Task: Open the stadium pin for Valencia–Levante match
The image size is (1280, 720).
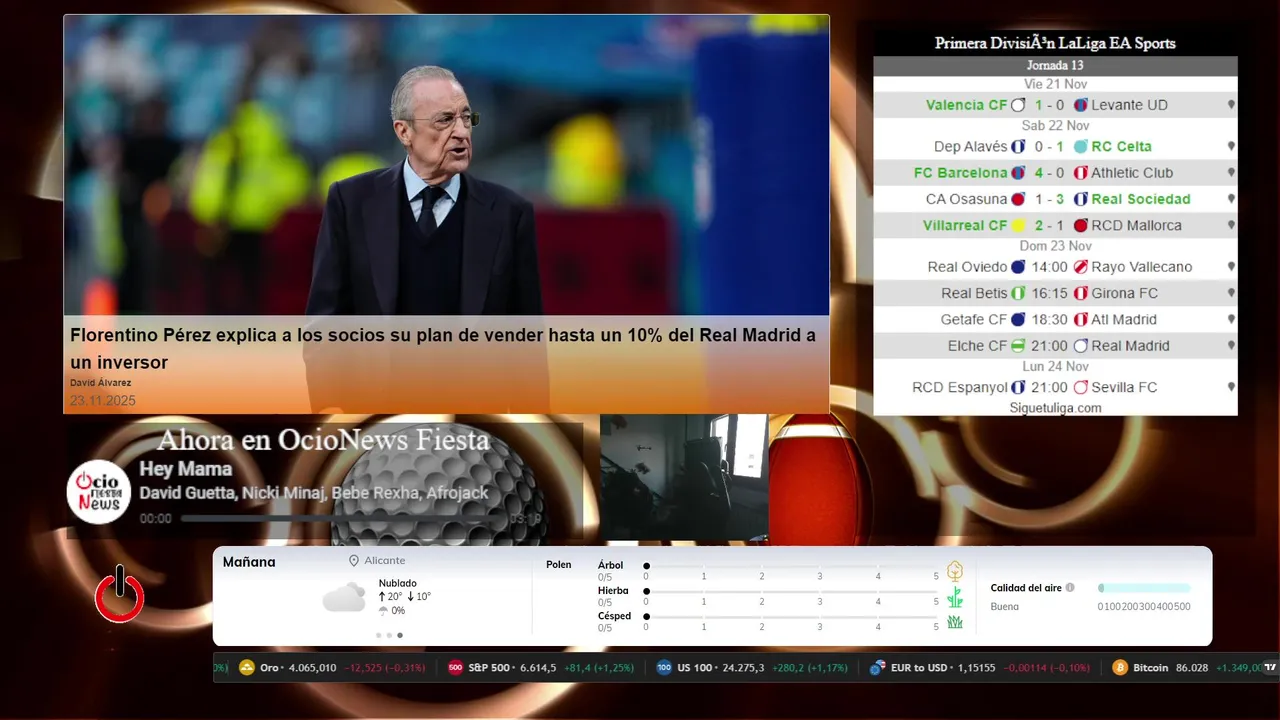Action: [1231, 105]
